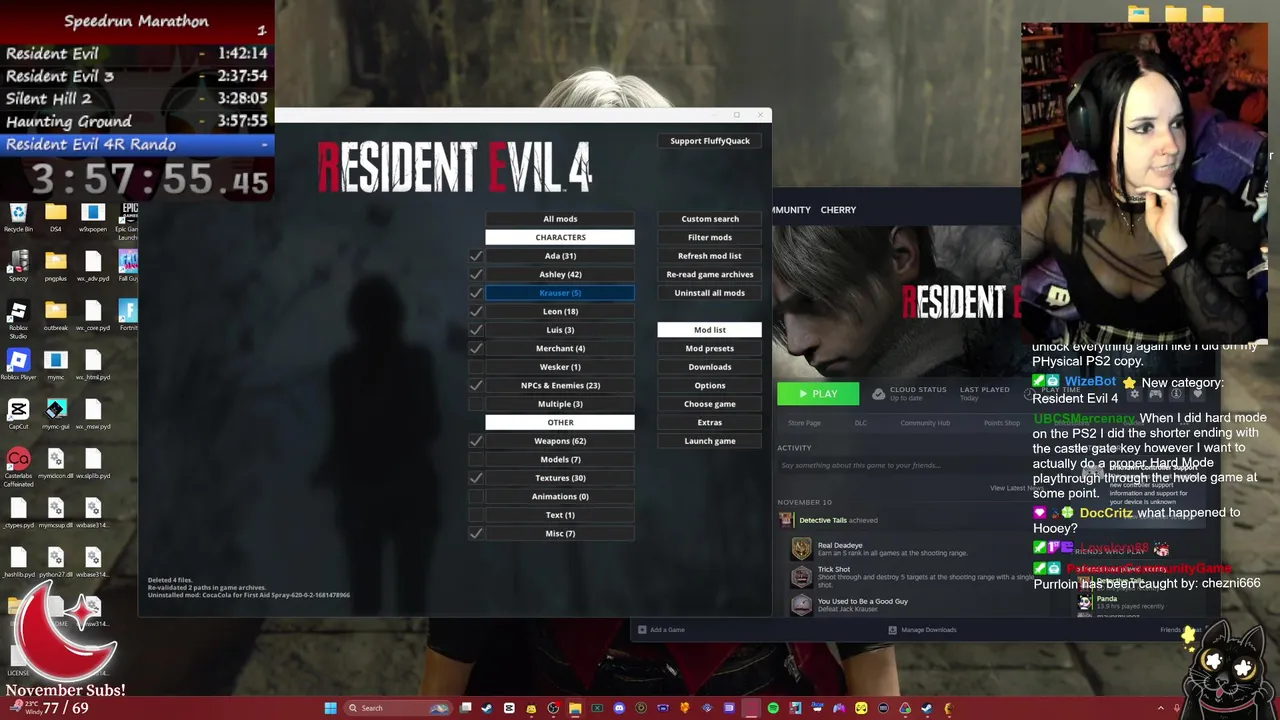
Task: Open the Extras menu
Action: (x=710, y=422)
